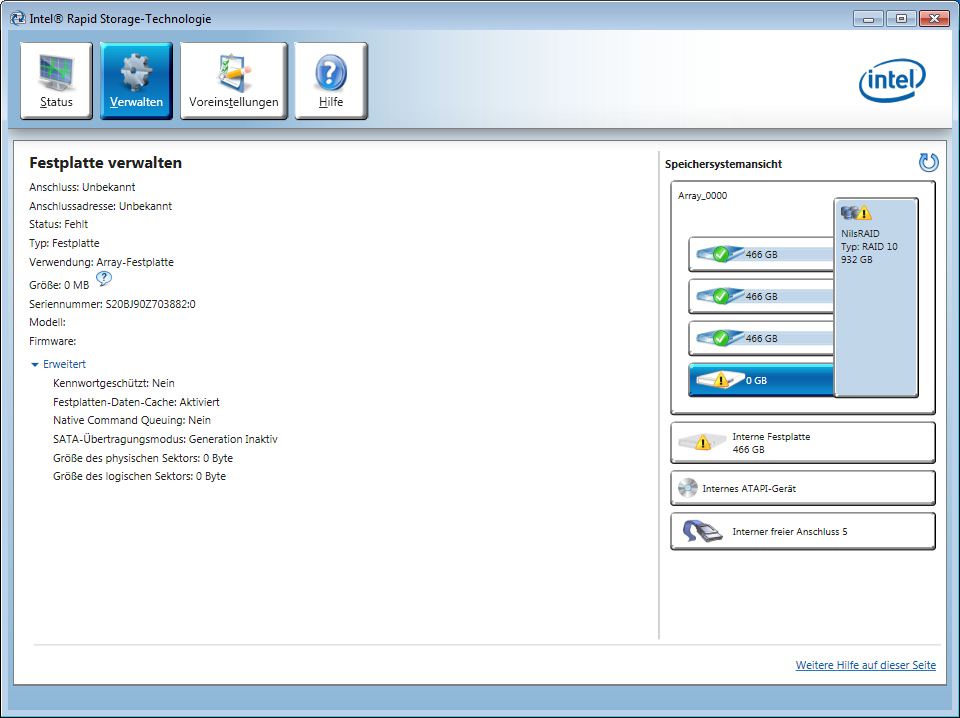Click the Voreinstellungen checklist icon
Screen dimensions: 960x718
[x=233, y=72]
